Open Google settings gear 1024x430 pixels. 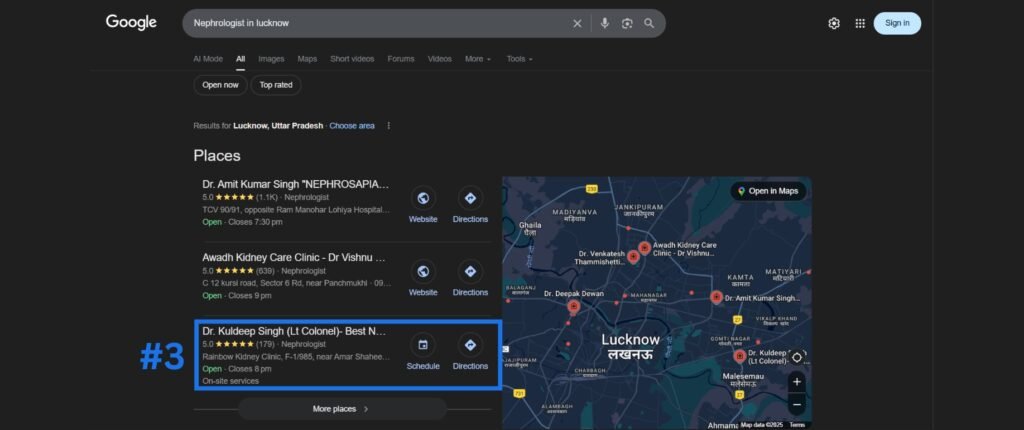834,23
